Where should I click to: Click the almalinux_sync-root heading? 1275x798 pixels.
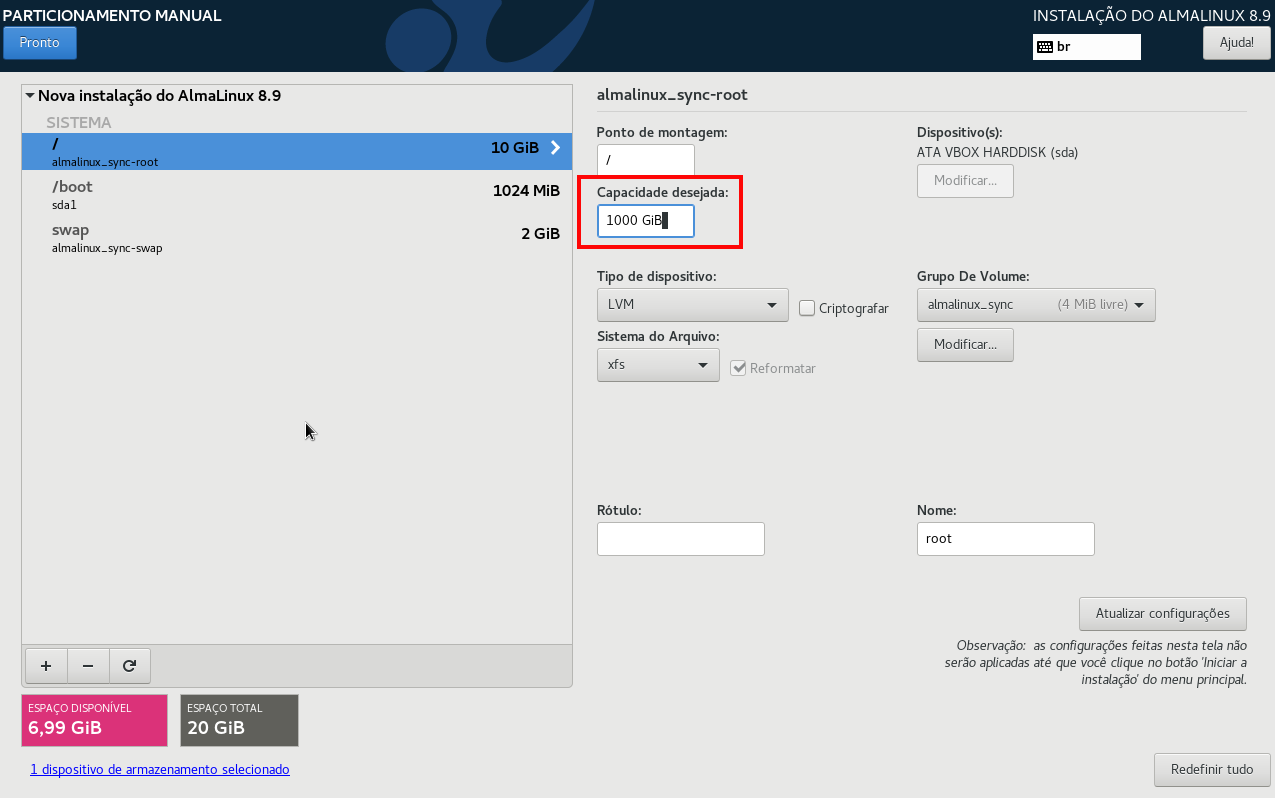coord(672,95)
